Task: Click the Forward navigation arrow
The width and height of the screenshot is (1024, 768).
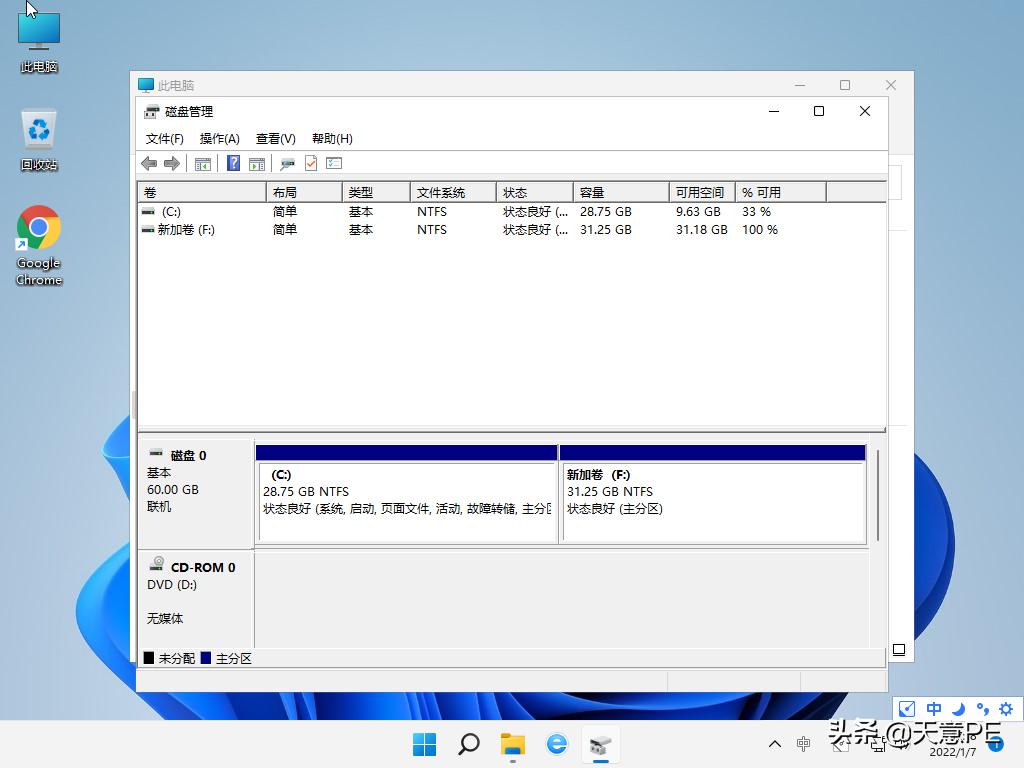Action: point(170,163)
